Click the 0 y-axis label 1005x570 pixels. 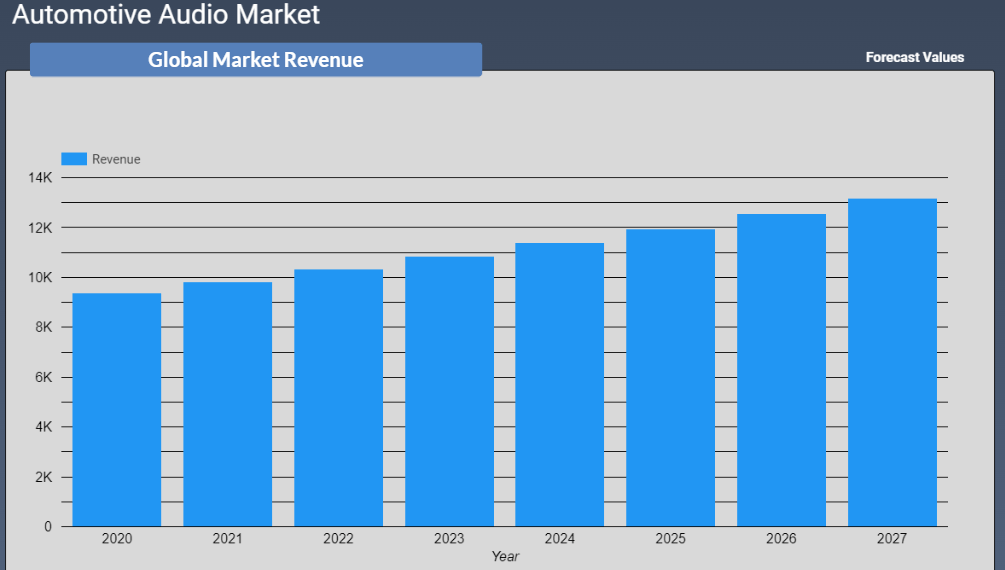[x=48, y=526]
